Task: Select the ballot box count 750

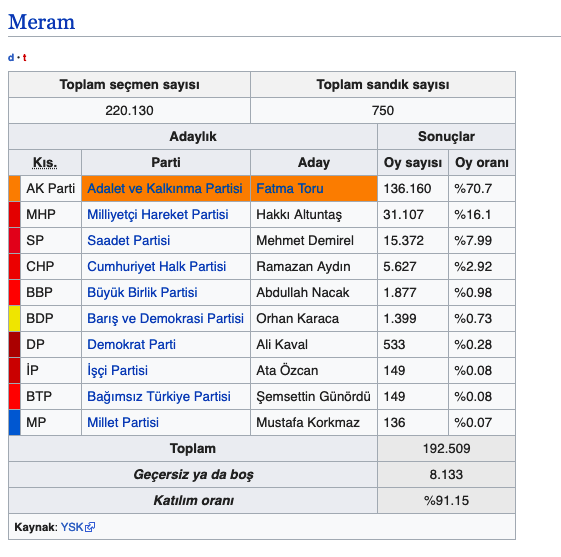Action: click(x=383, y=111)
